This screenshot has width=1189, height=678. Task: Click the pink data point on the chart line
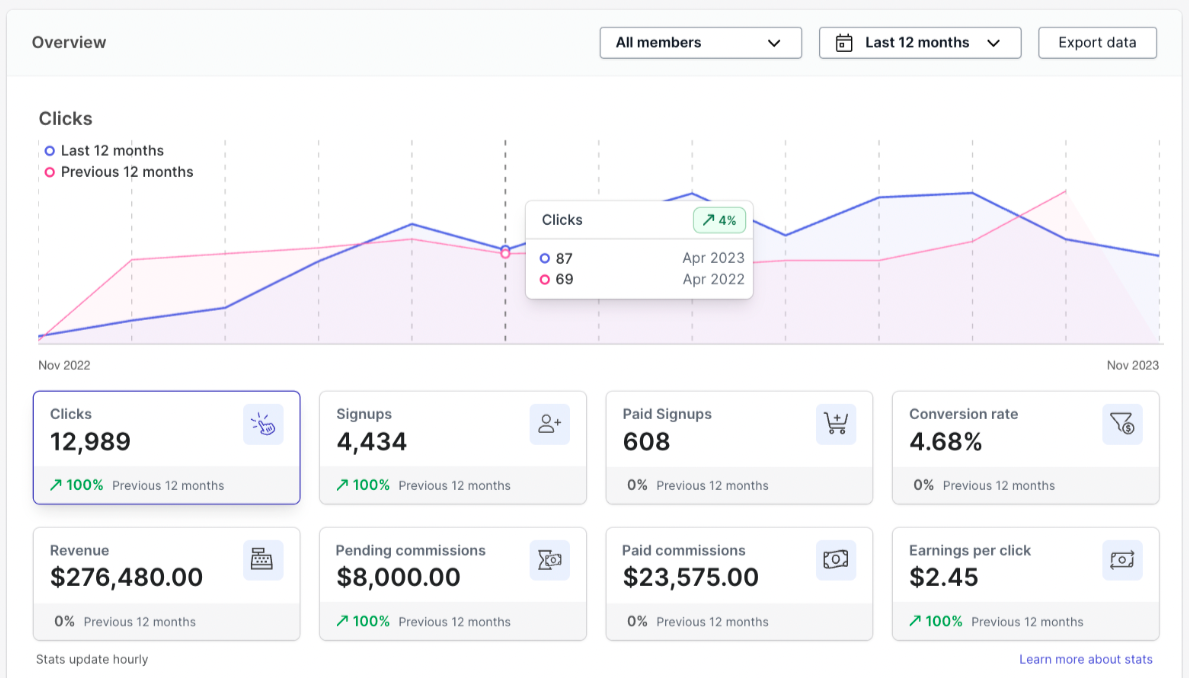[x=505, y=254]
